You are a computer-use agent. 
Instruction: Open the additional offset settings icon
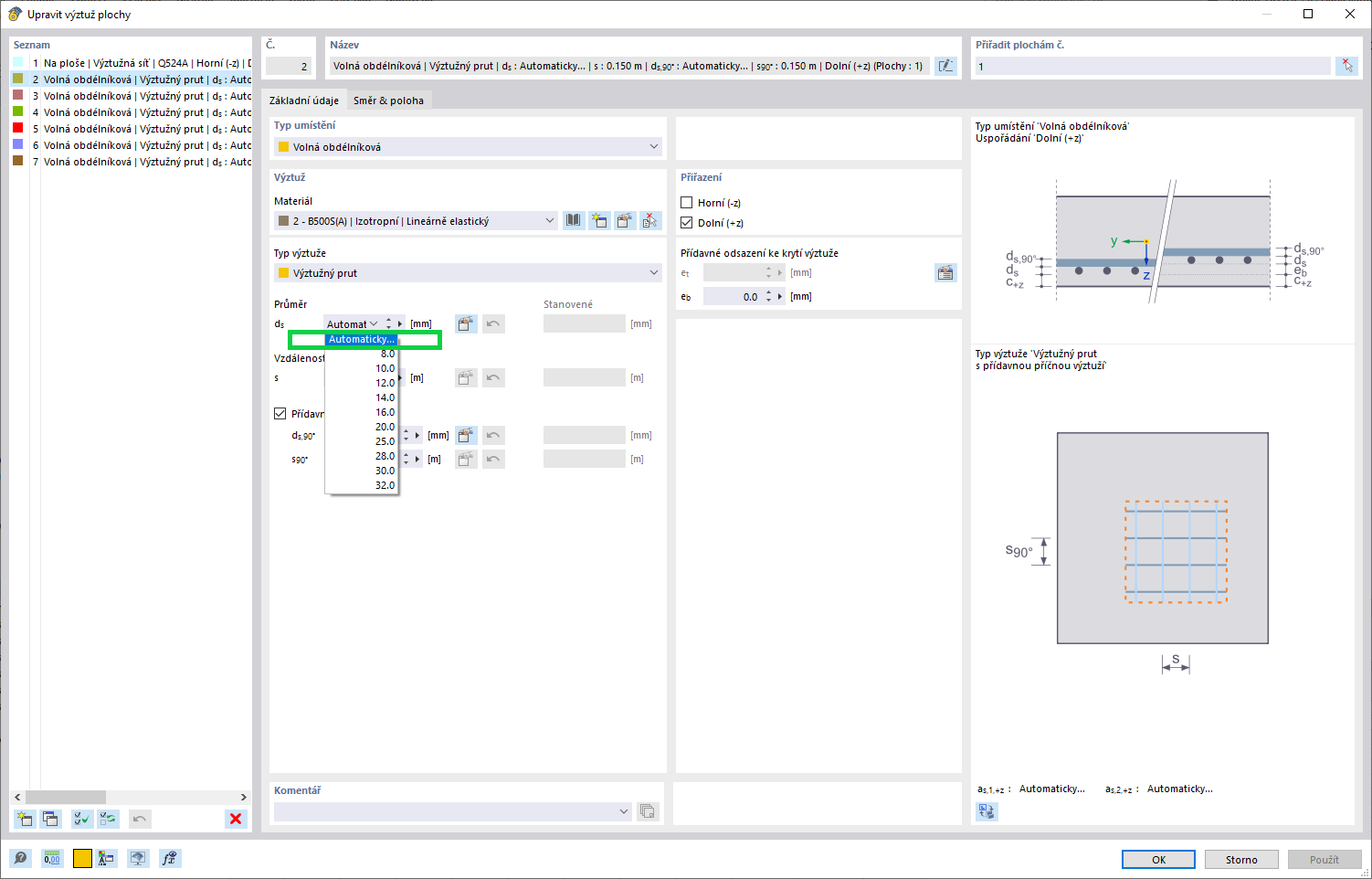[x=945, y=272]
